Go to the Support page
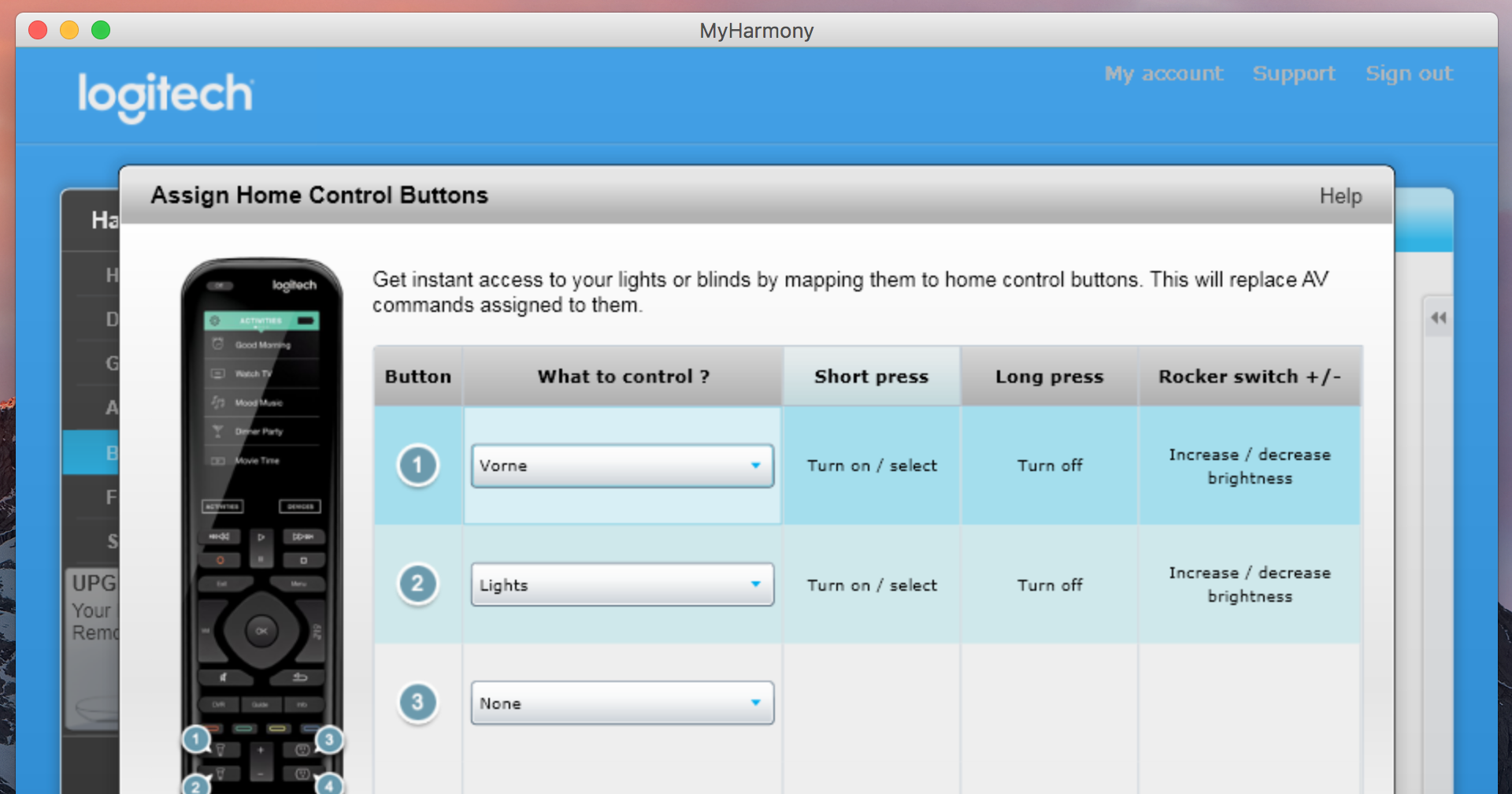This screenshot has width=1512, height=794. coord(1293,73)
